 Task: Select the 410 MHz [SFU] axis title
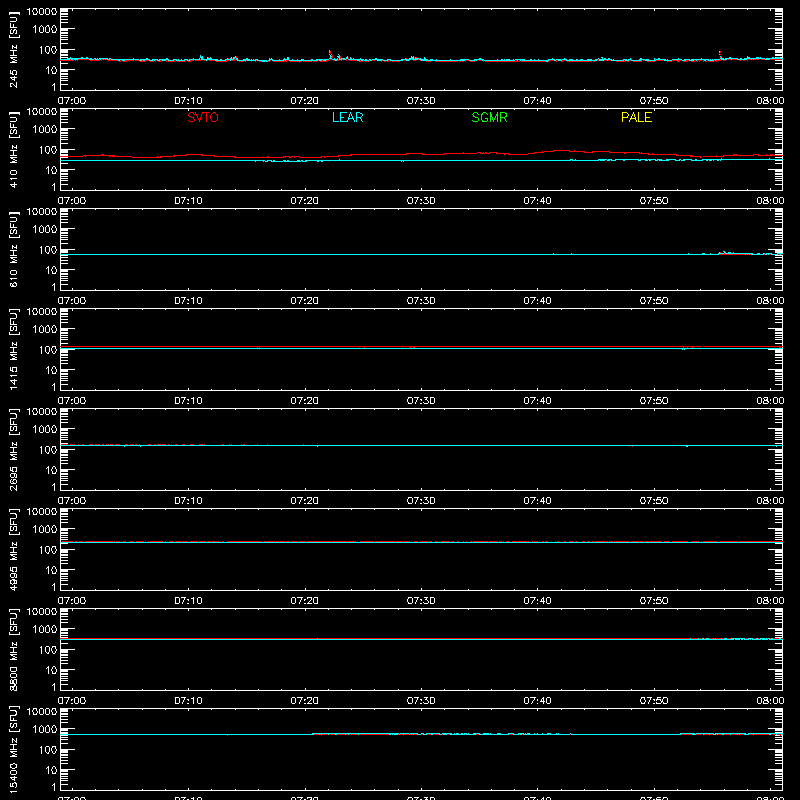click(13, 149)
